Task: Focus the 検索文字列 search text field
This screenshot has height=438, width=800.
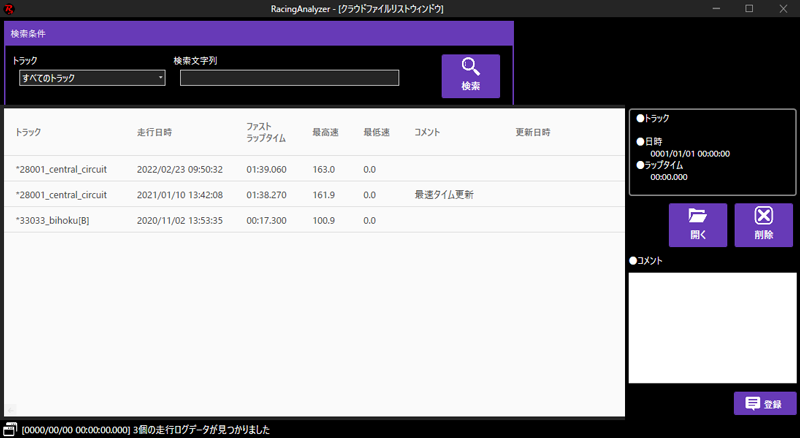Action: pos(289,78)
